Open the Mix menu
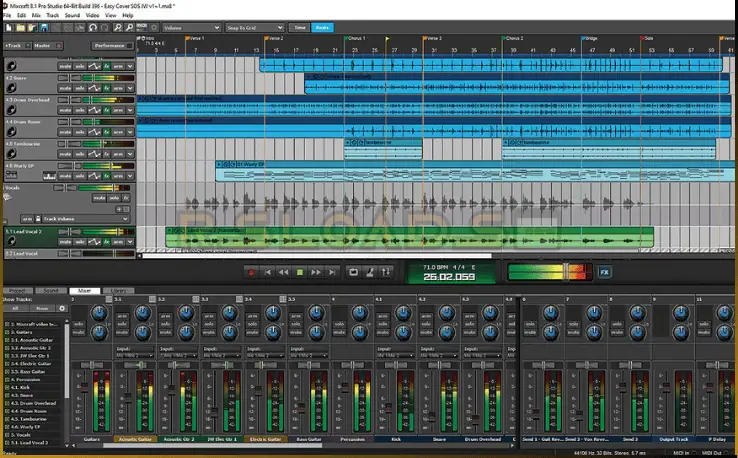Image resolution: width=738 pixels, height=458 pixels. coord(36,16)
